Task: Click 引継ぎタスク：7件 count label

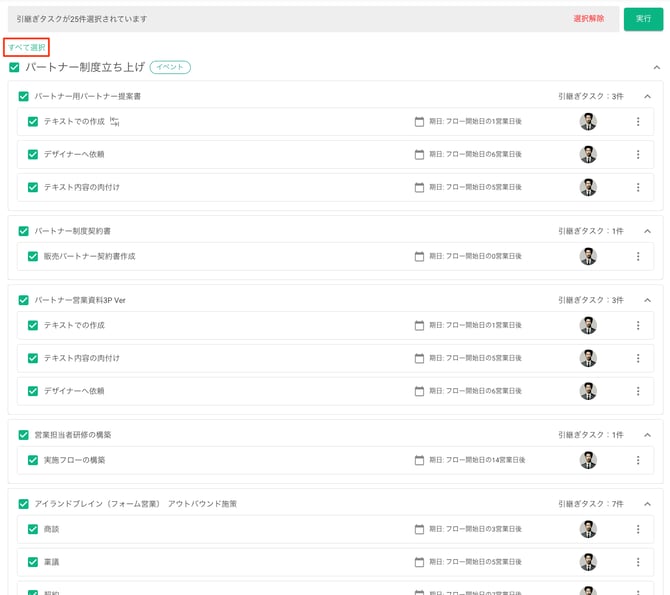Action: (x=591, y=504)
